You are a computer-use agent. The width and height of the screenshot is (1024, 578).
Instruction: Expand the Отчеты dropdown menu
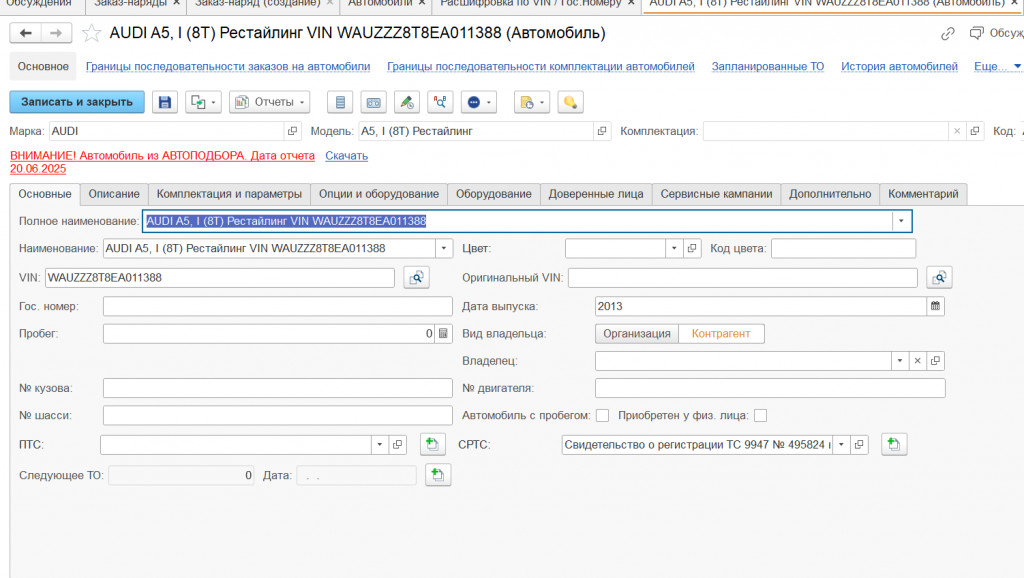point(269,102)
